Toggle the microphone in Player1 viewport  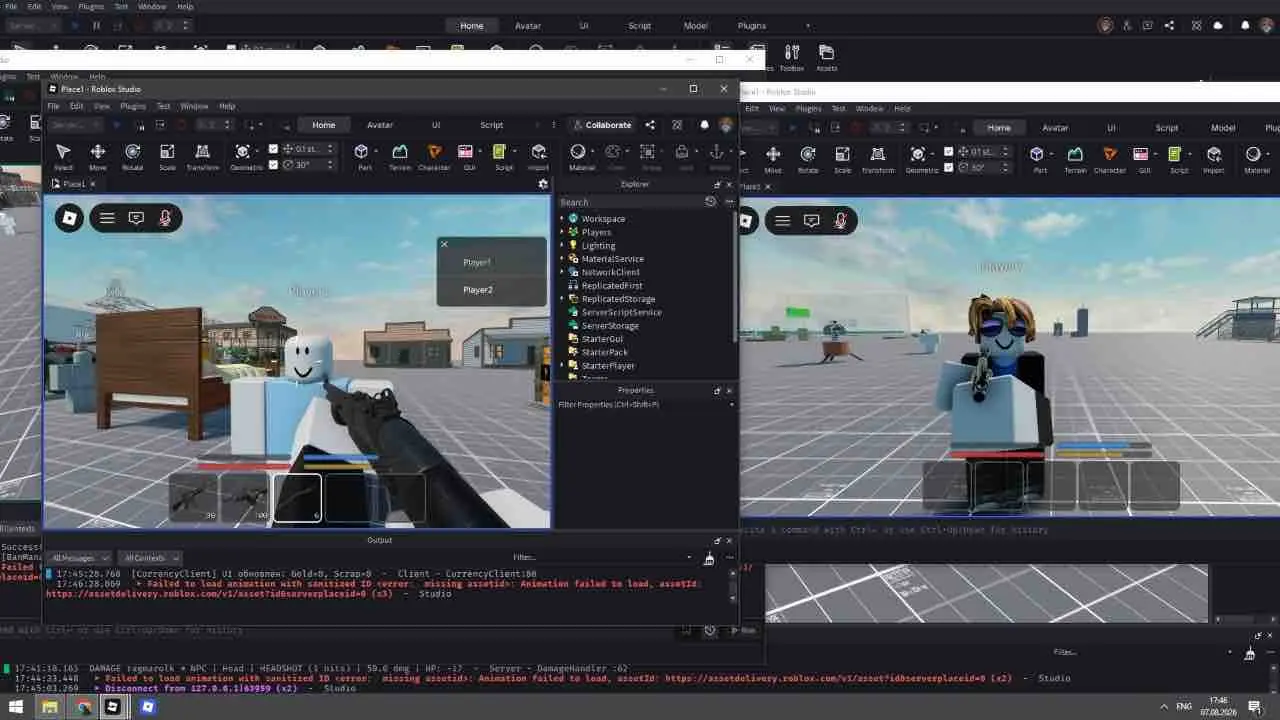[165, 218]
